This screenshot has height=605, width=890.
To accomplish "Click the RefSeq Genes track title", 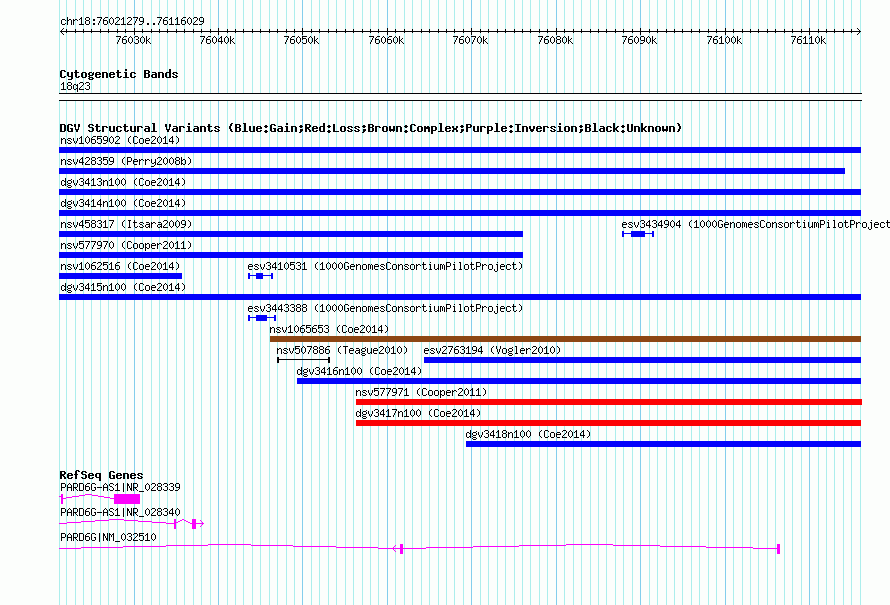I will pyautogui.click(x=102, y=475).
